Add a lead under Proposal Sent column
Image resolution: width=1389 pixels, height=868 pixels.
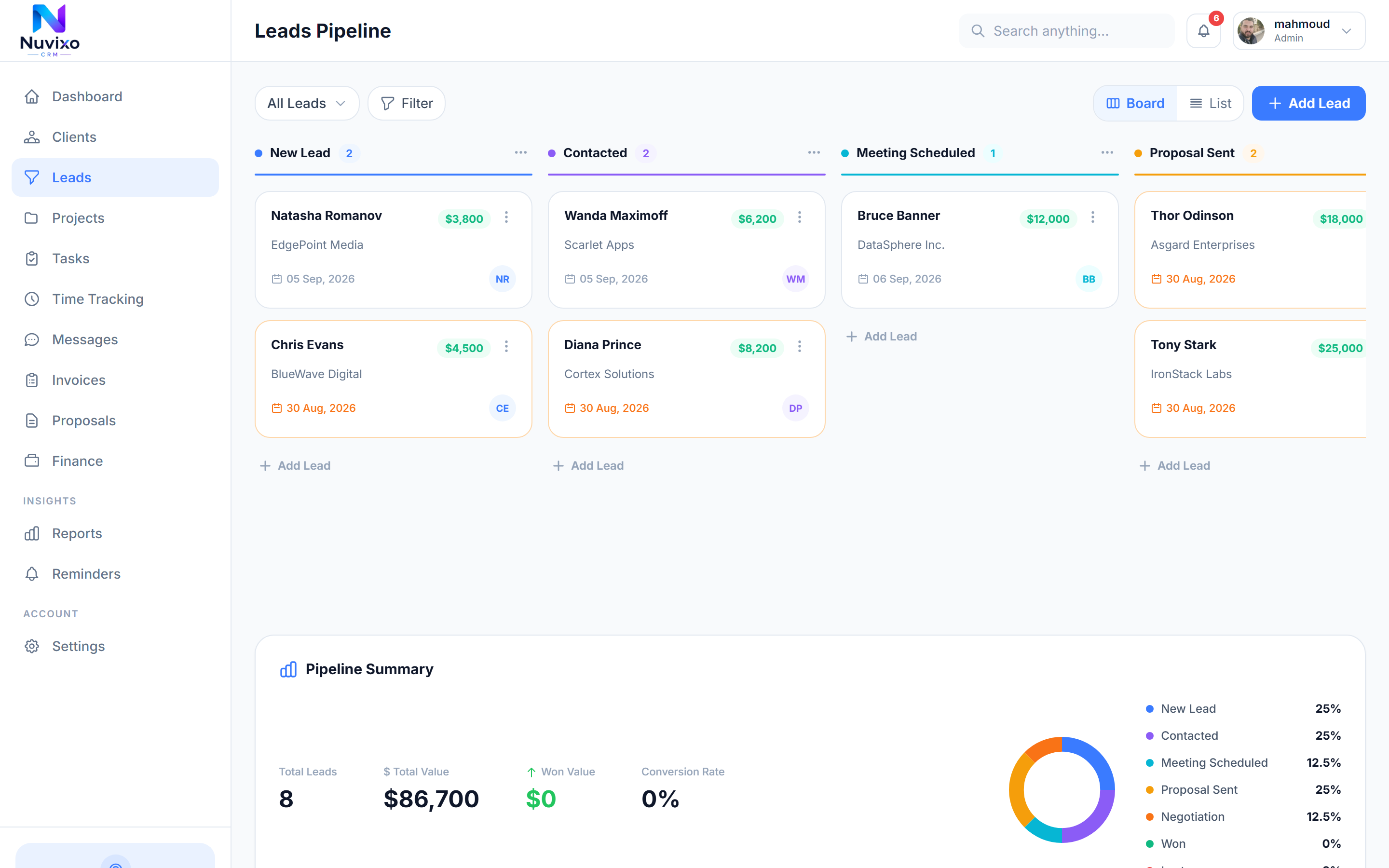point(1175,465)
